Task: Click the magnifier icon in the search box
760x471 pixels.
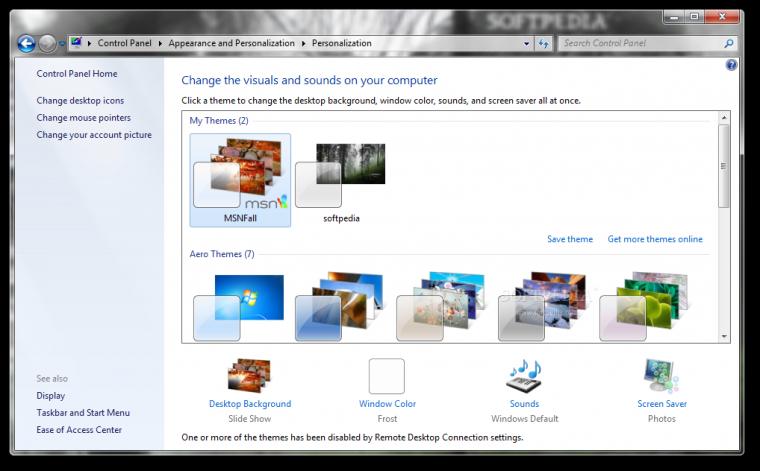Action: point(729,44)
